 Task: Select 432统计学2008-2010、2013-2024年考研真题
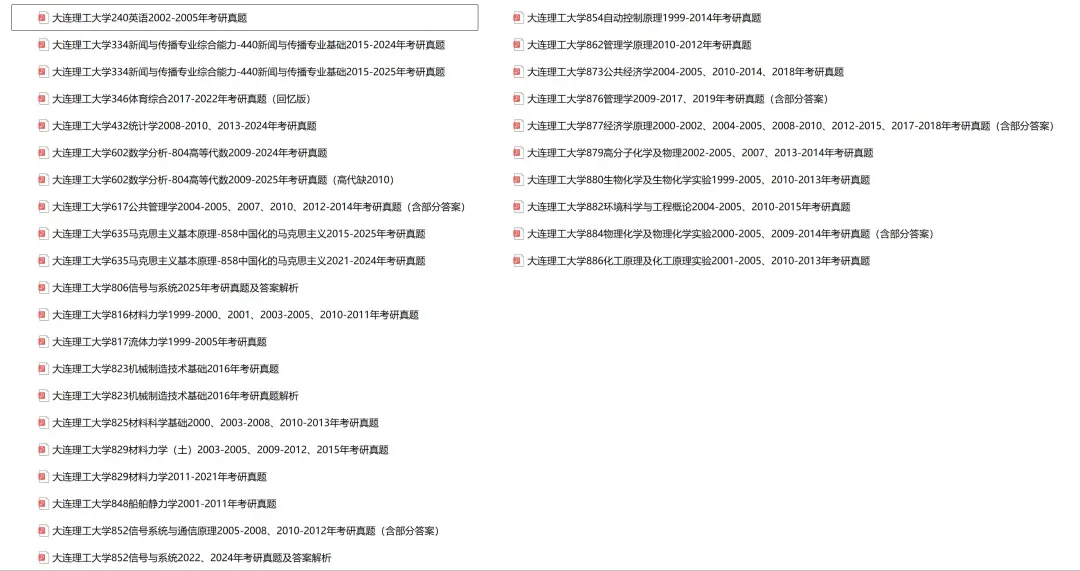(x=185, y=125)
